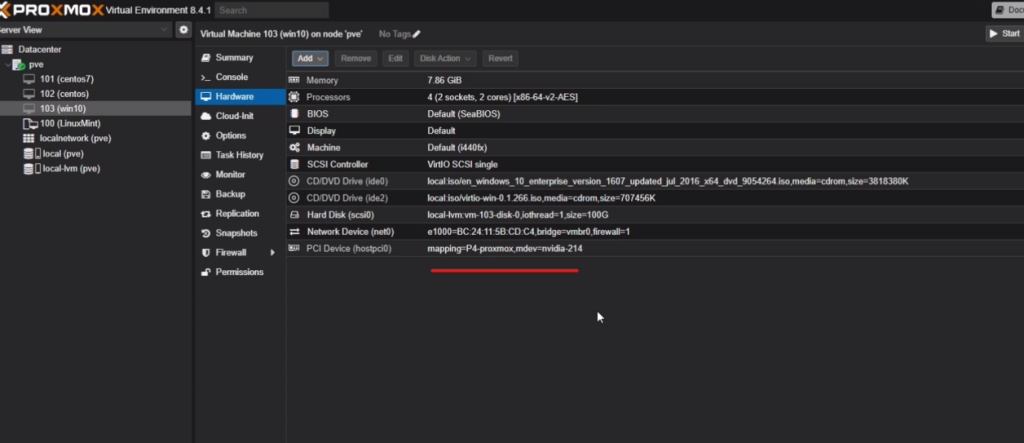Viewport: 1024px width, 443px height.
Task: Click the 7.86 GiB memory value
Action: tap(445, 80)
